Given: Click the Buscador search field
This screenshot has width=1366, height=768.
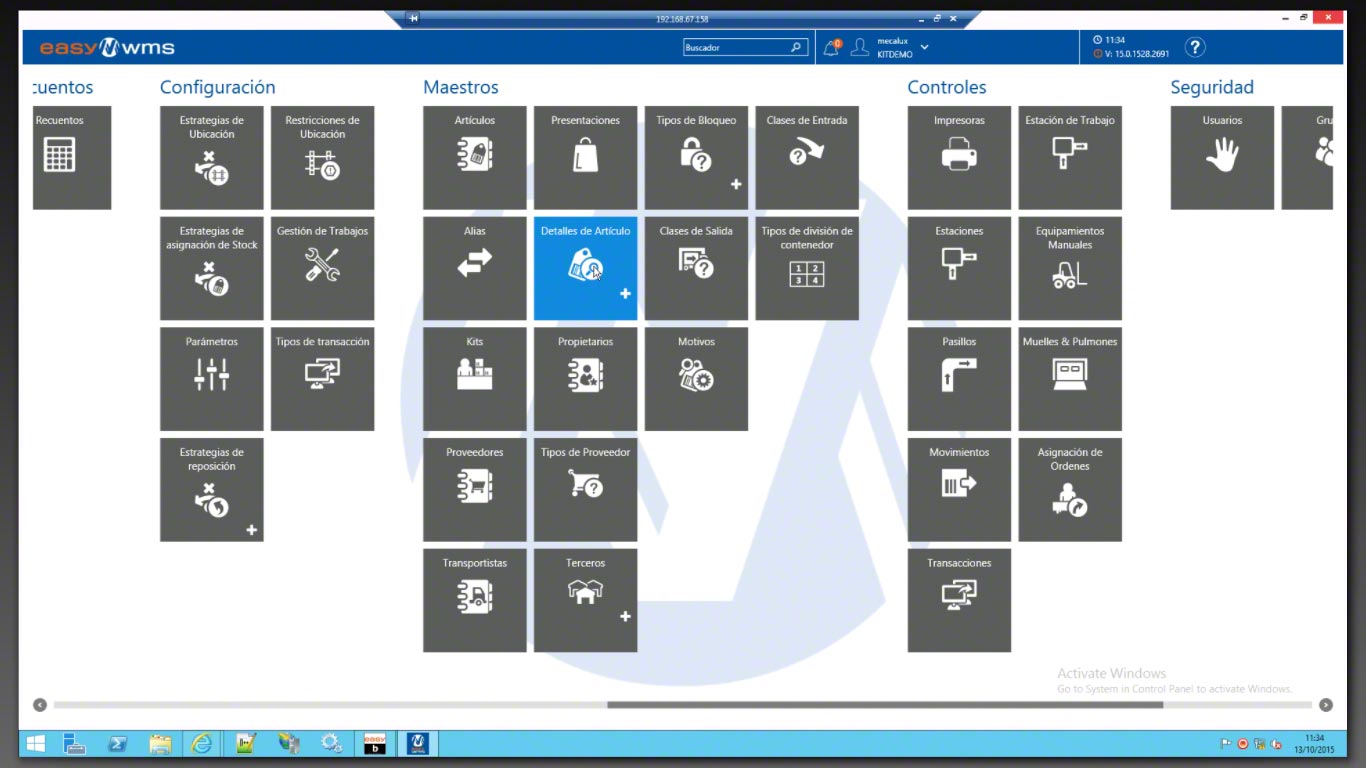Looking at the screenshot, I should (x=745, y=47).
